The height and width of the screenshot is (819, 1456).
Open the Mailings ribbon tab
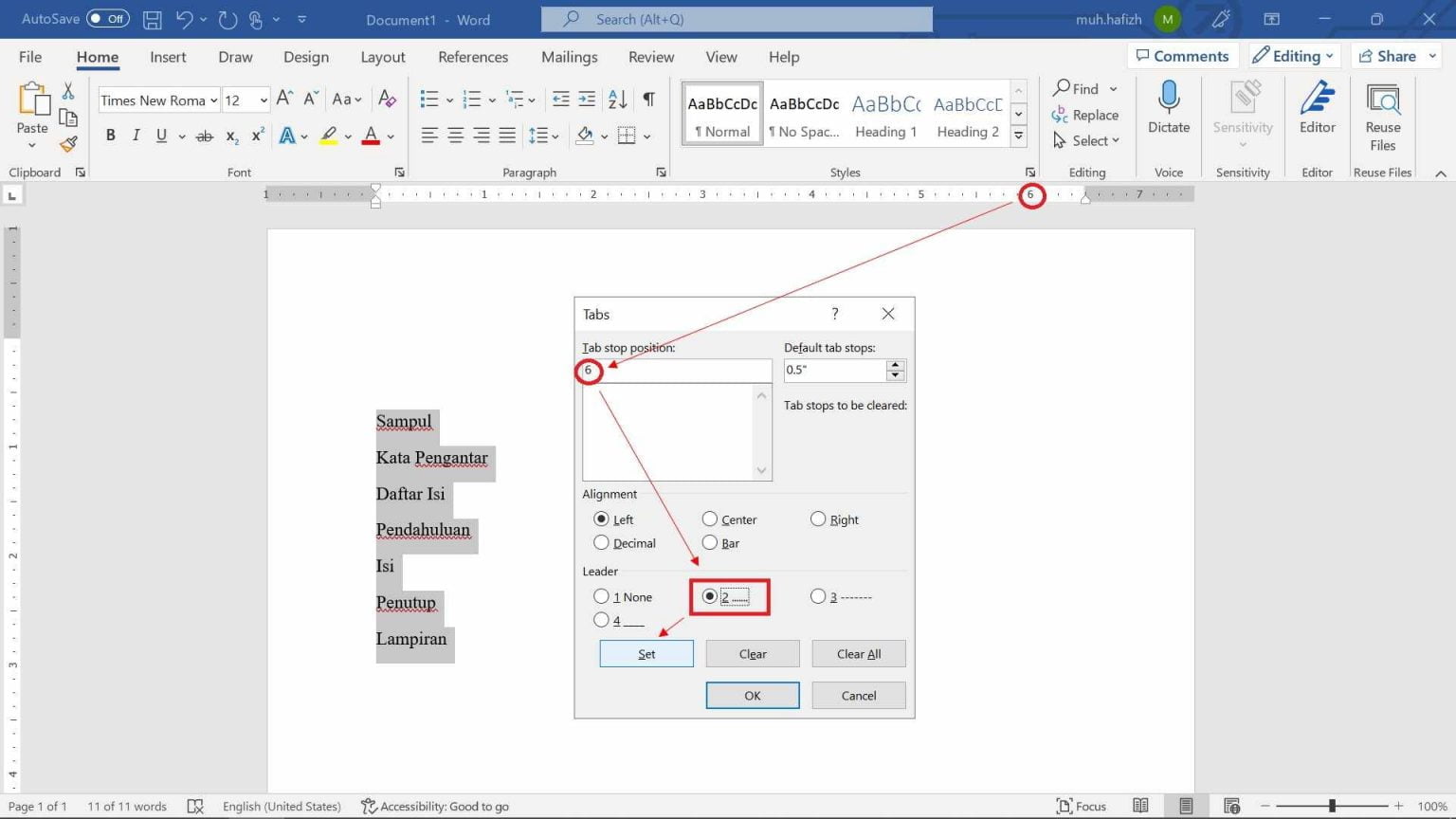(x=569, y=57)
